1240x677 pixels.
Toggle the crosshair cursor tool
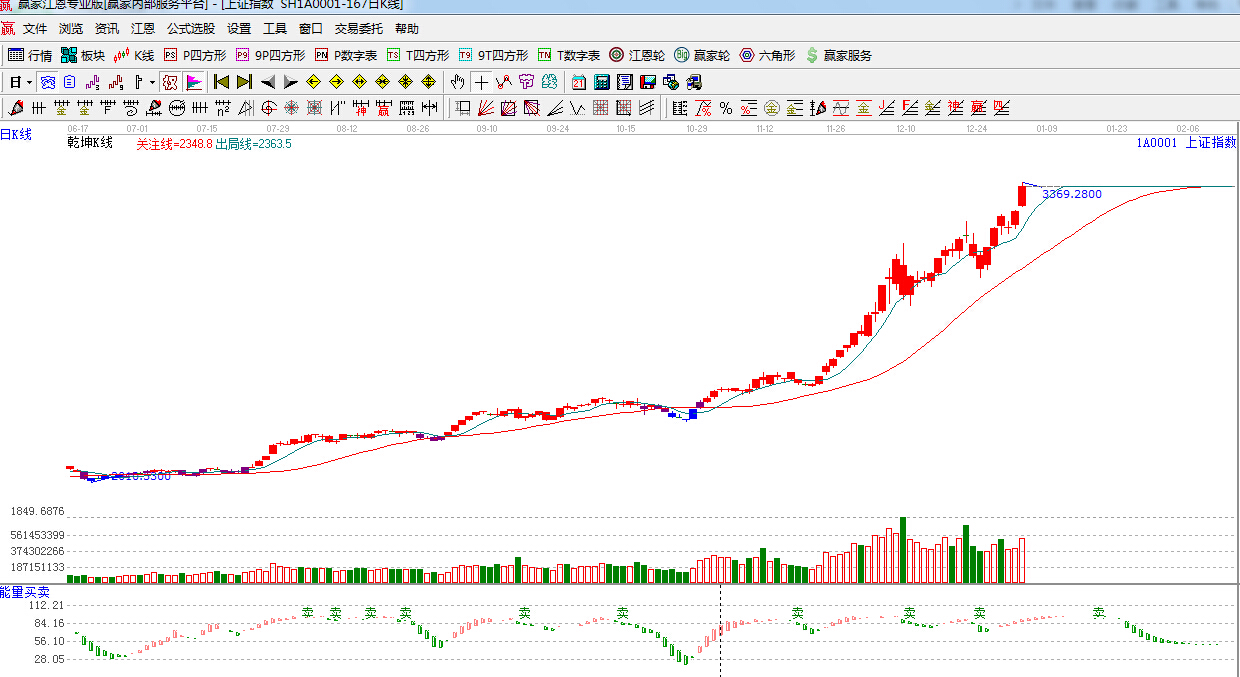click(481, 82)
